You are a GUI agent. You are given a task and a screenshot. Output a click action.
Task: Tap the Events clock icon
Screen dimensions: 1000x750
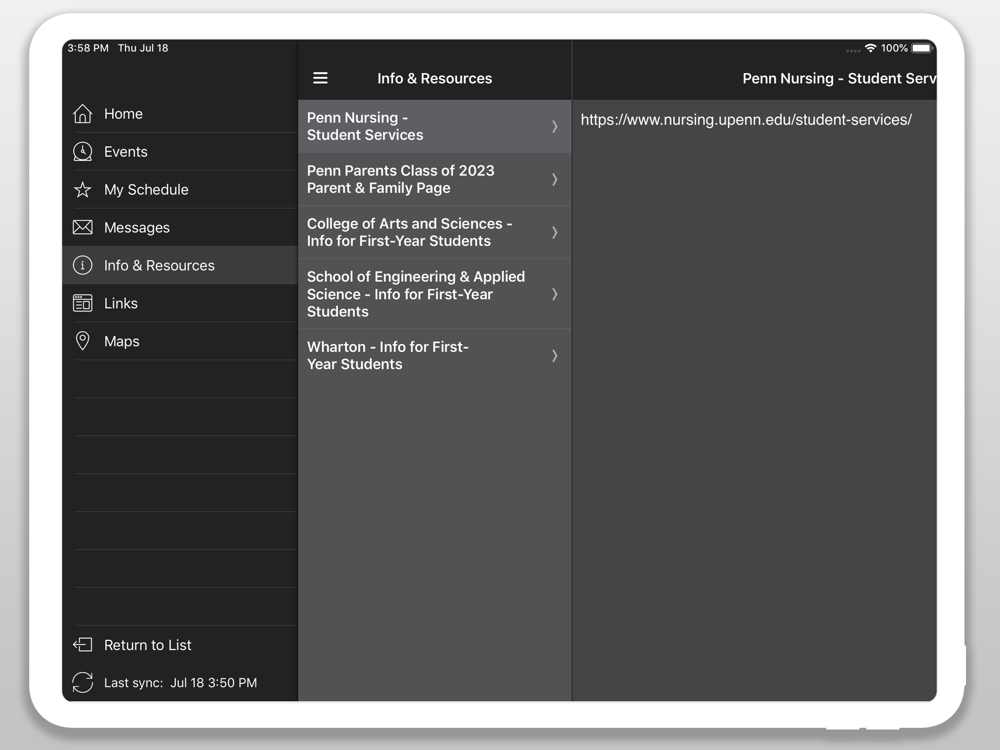coord(82,152)
